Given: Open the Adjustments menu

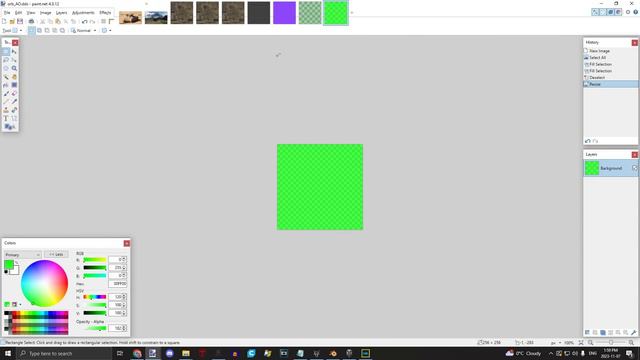Looking at the screenshot, I should tap(83, 13).
